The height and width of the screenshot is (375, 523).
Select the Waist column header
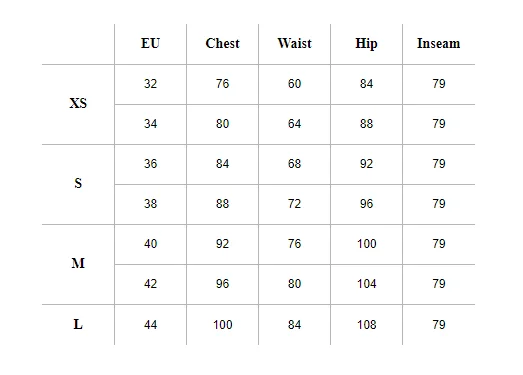click(x=295, y=43)
